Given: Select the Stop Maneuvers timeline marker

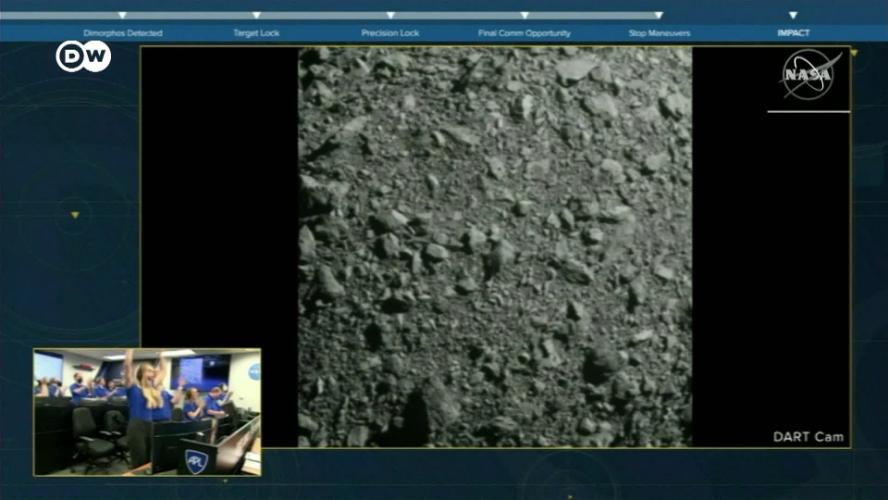Looking at the screenshot, I should 659,15.
